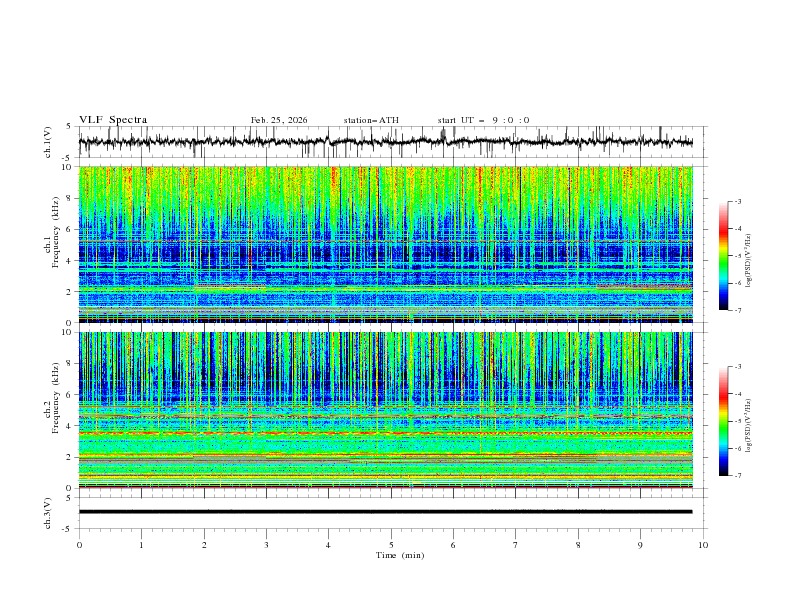Click time axis tick label "3"
The image size is (792, 612).
pyautogui.click(x=266, y=545)
